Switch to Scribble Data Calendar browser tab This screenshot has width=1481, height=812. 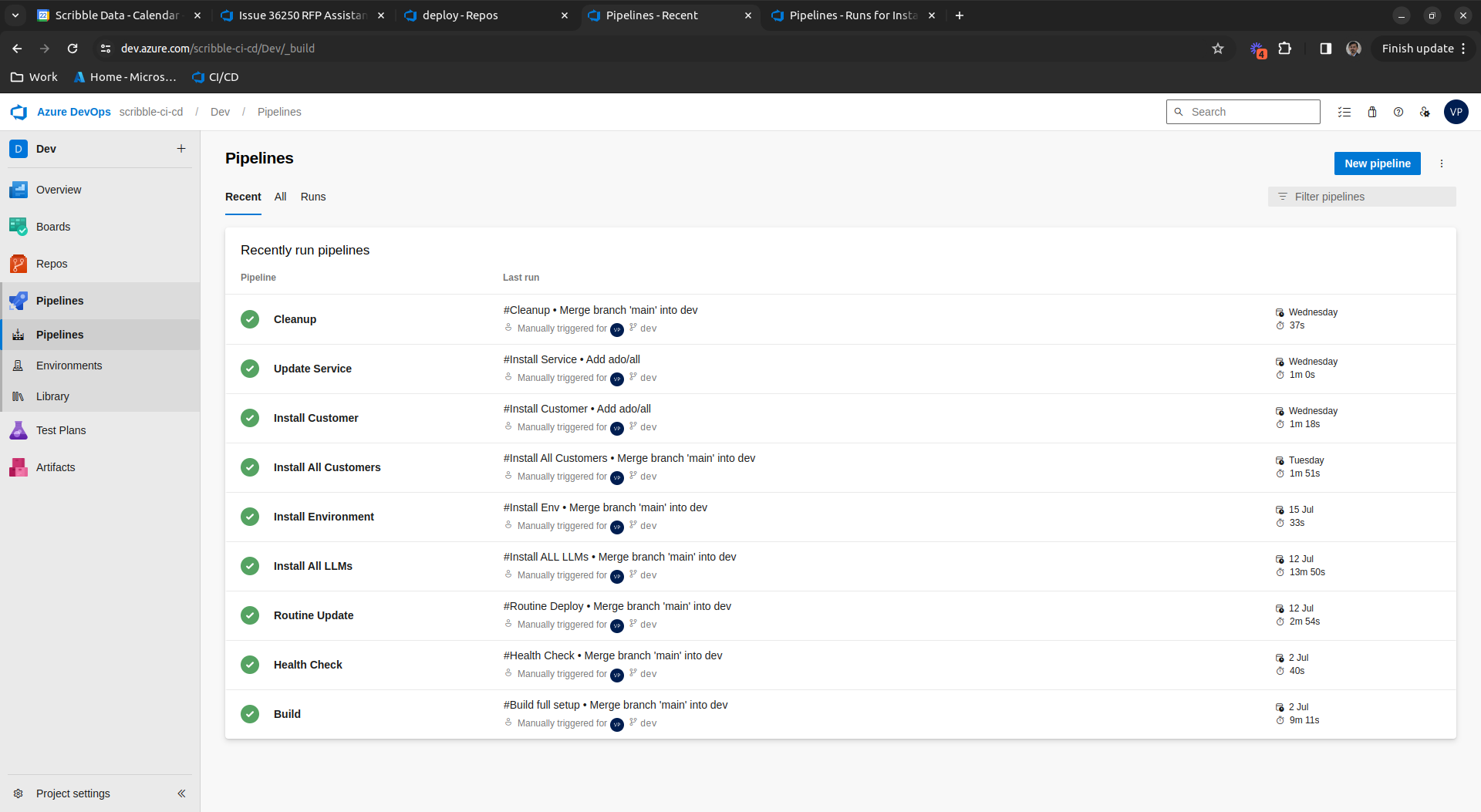click(117, 15)
